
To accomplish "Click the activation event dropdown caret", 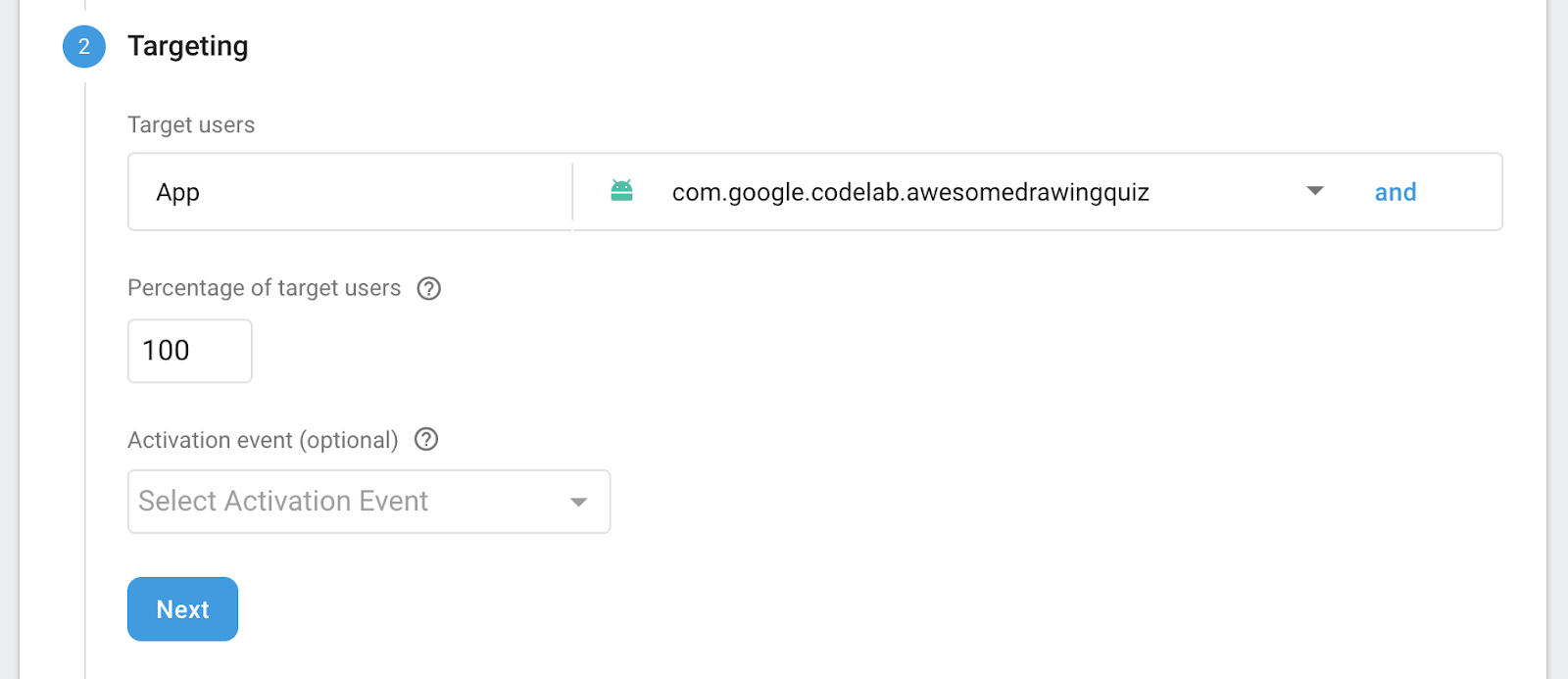I will coord(578,502).
